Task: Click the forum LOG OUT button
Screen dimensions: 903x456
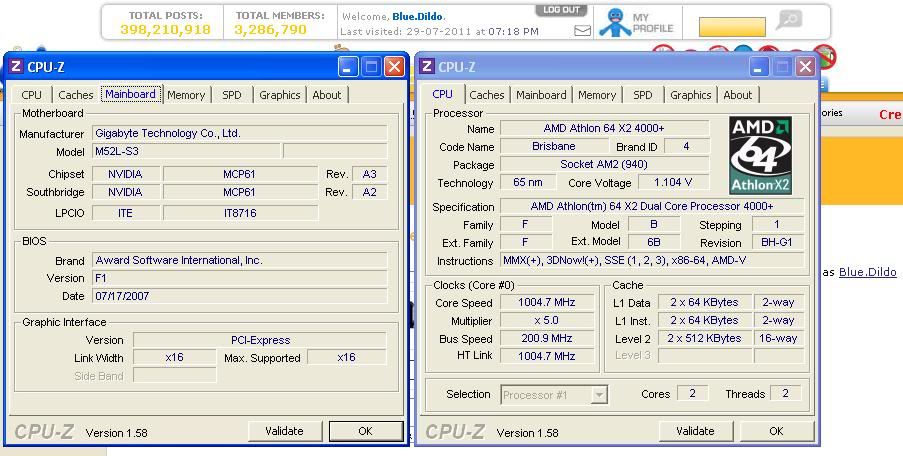Action: [561, 11]
